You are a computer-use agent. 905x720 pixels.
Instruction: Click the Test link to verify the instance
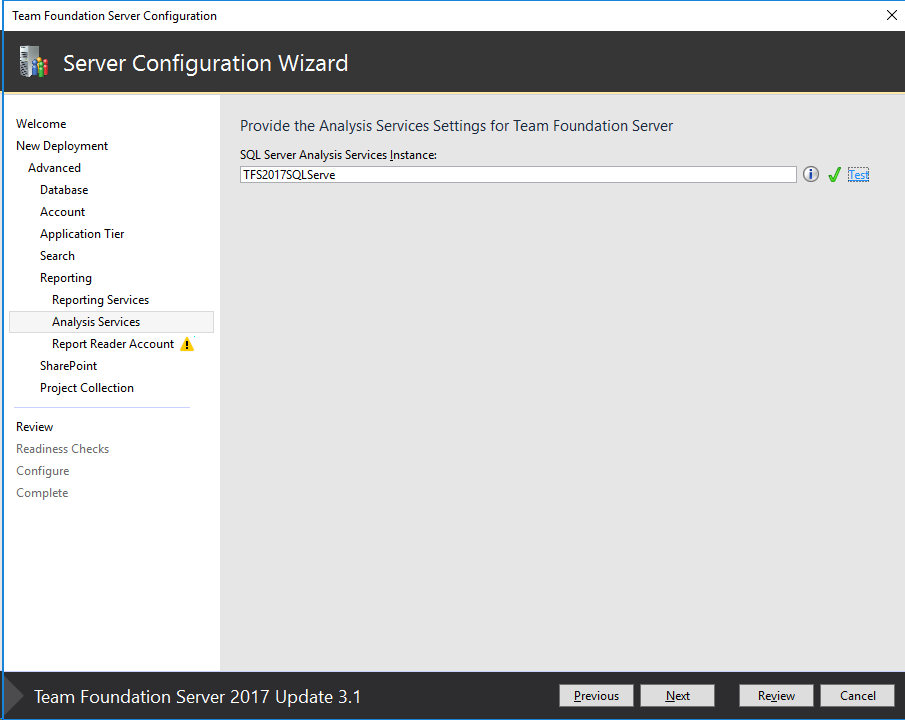click(x=858, y=173)
